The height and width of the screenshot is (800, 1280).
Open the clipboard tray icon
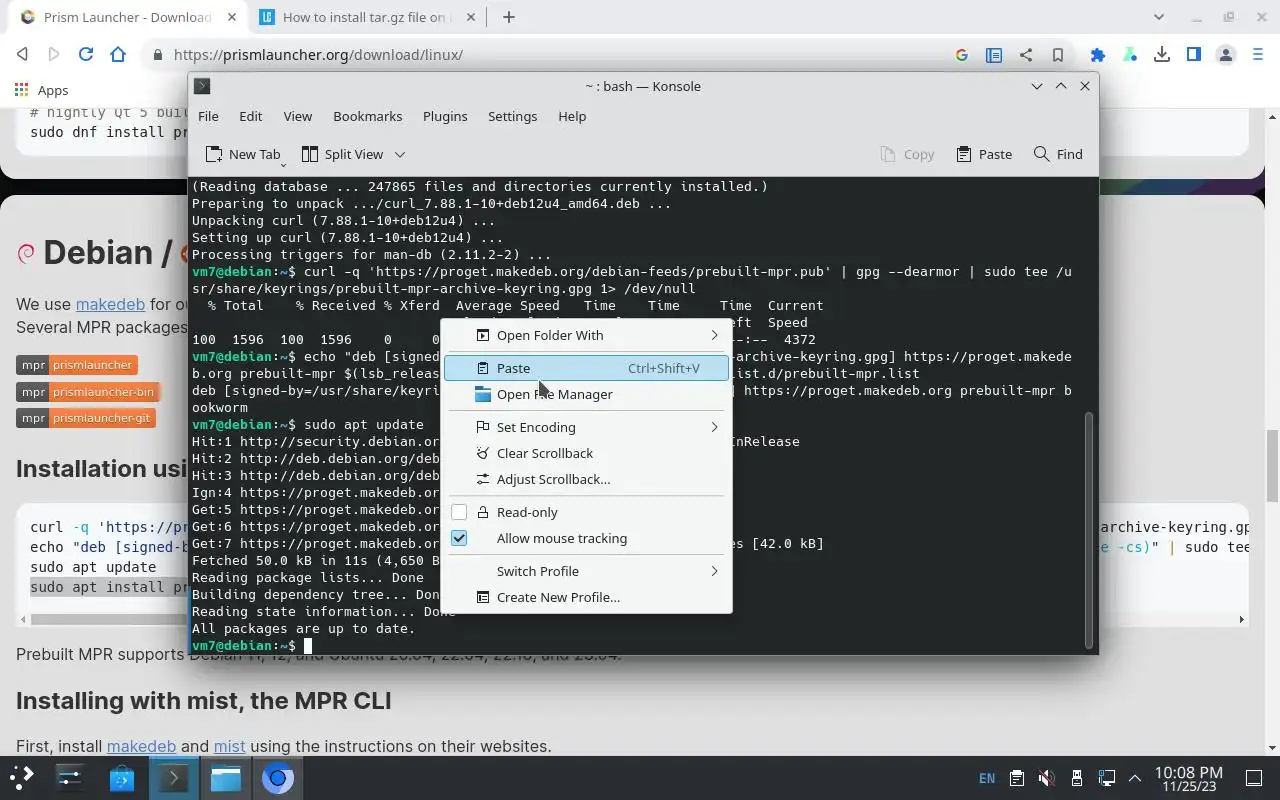pos(1016,778)
